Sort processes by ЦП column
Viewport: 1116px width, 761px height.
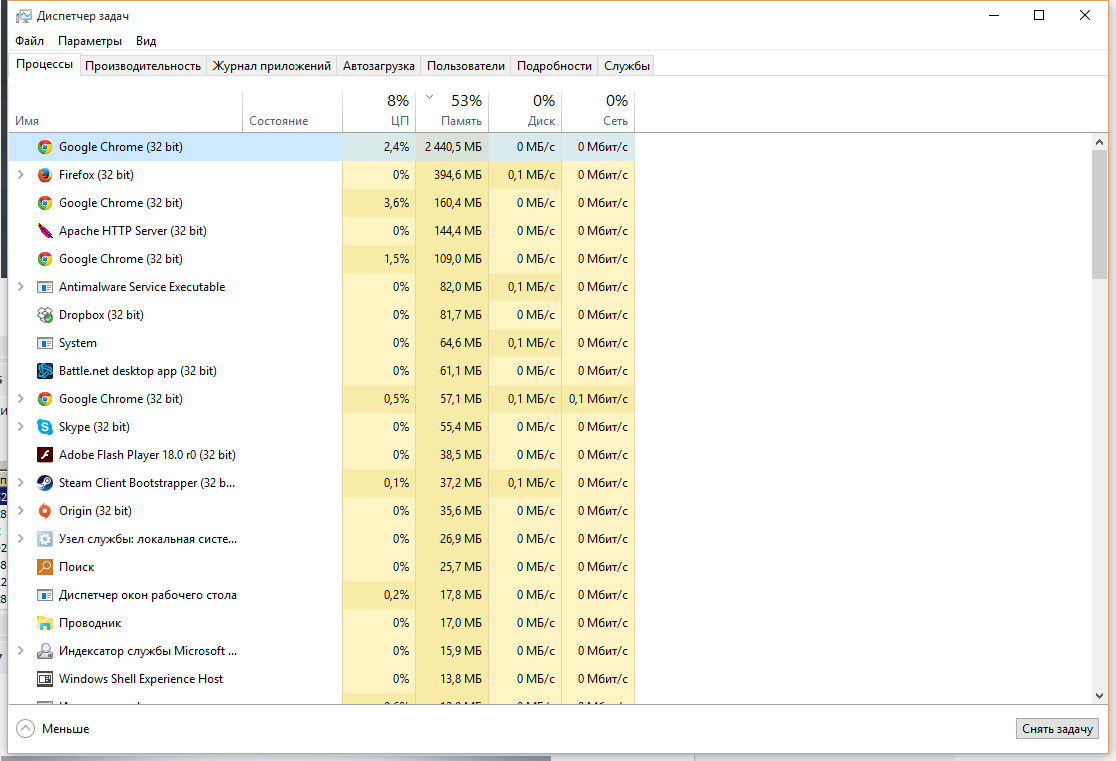click(x=379, y=112)
